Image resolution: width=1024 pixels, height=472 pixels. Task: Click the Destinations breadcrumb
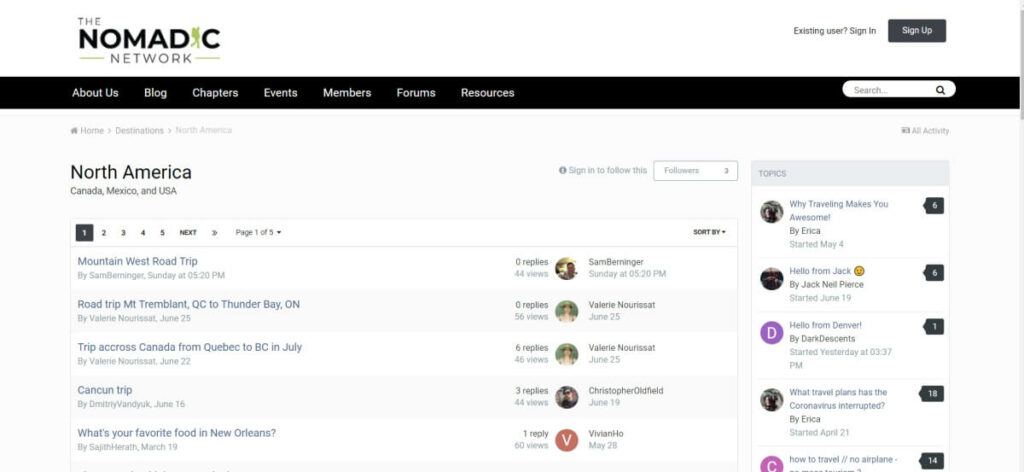[140, 131]
